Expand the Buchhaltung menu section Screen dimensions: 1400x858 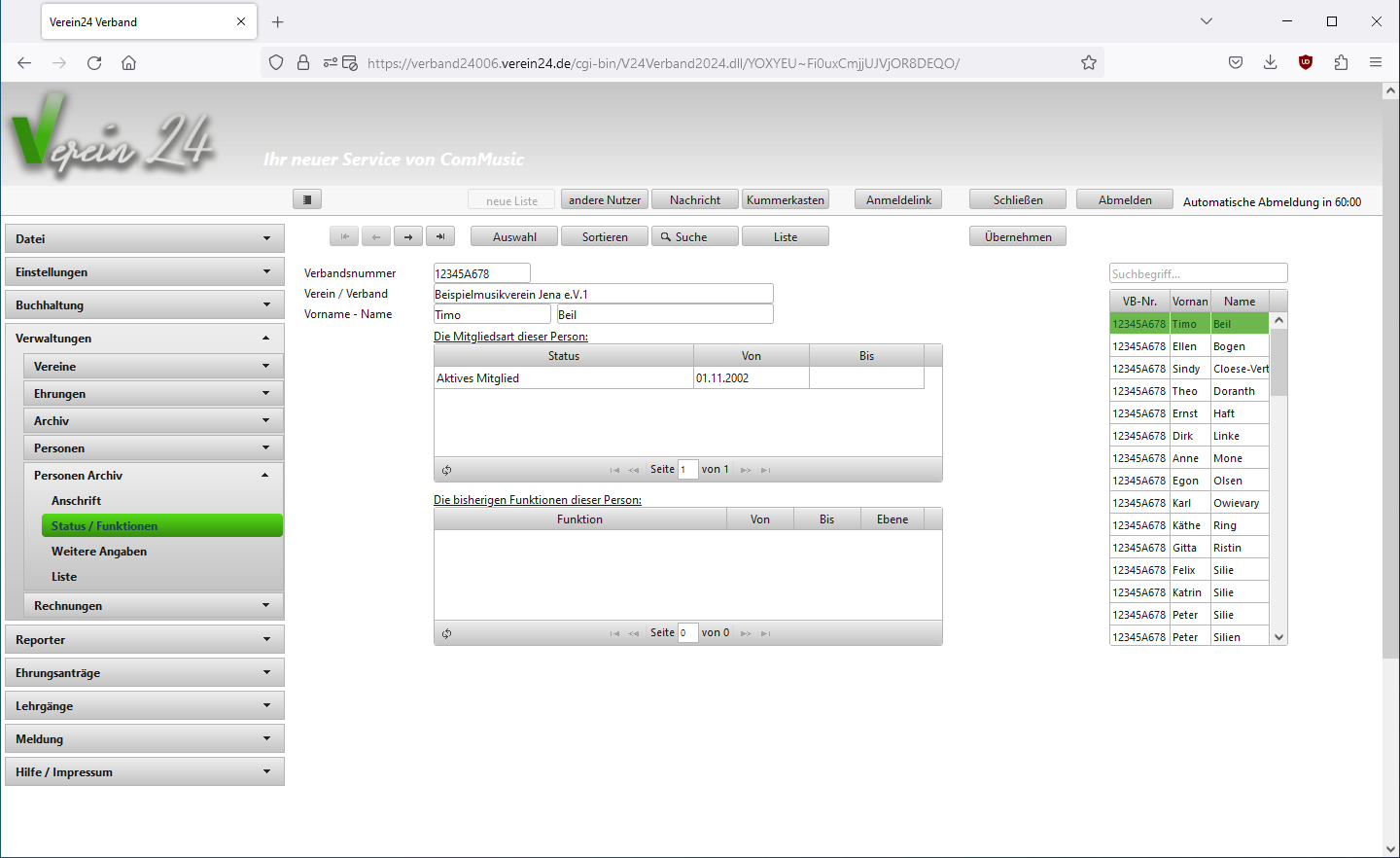144,305
